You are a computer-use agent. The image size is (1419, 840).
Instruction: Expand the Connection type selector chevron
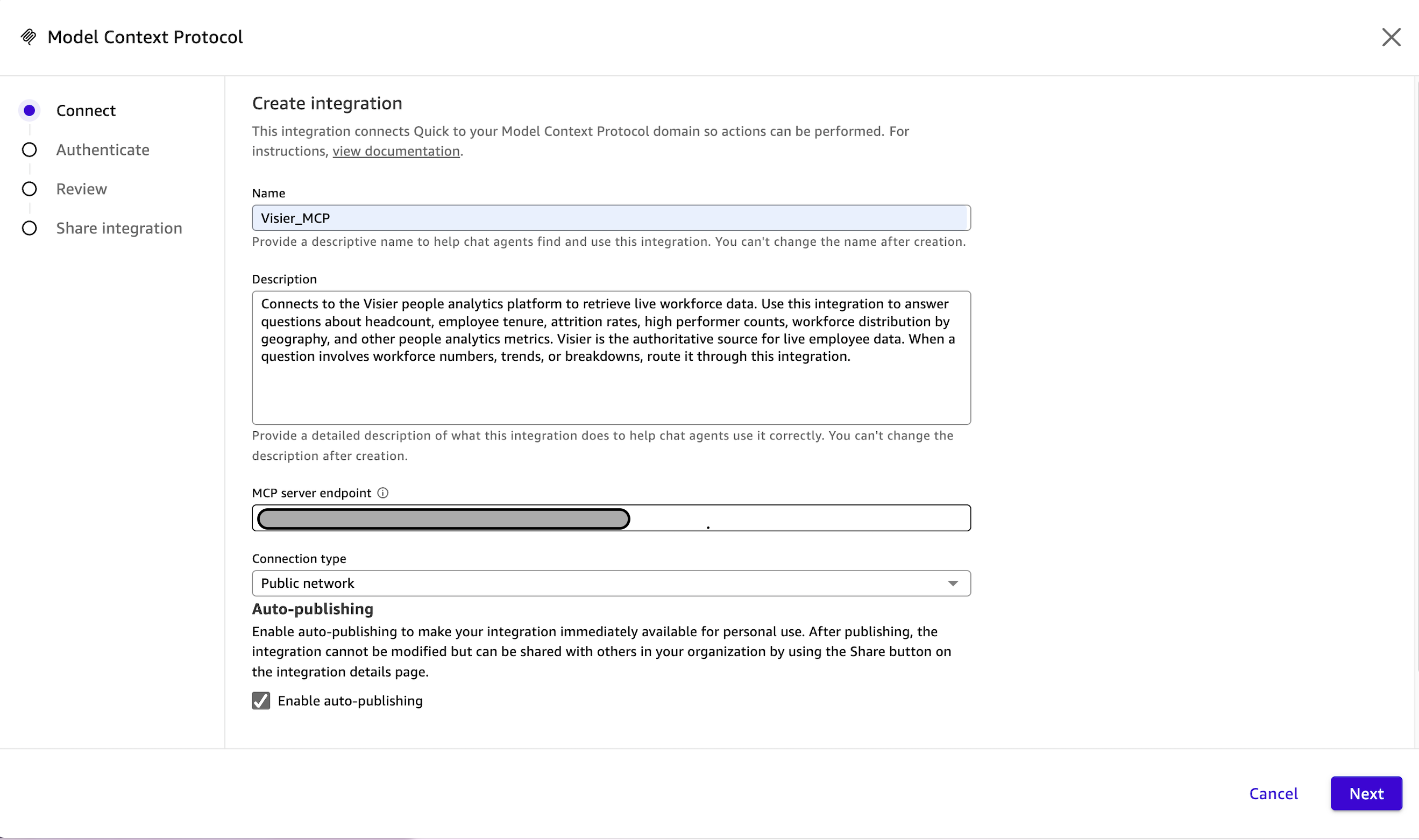(x=953, y=583)
